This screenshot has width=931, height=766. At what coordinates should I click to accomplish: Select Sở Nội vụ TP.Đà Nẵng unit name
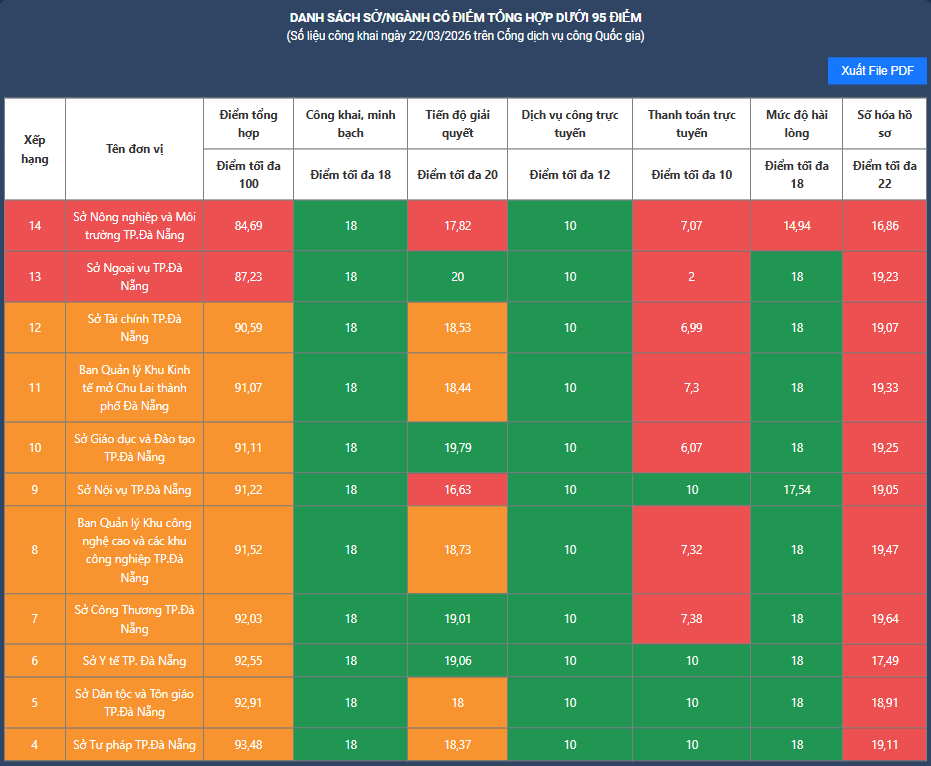point(135,490)
